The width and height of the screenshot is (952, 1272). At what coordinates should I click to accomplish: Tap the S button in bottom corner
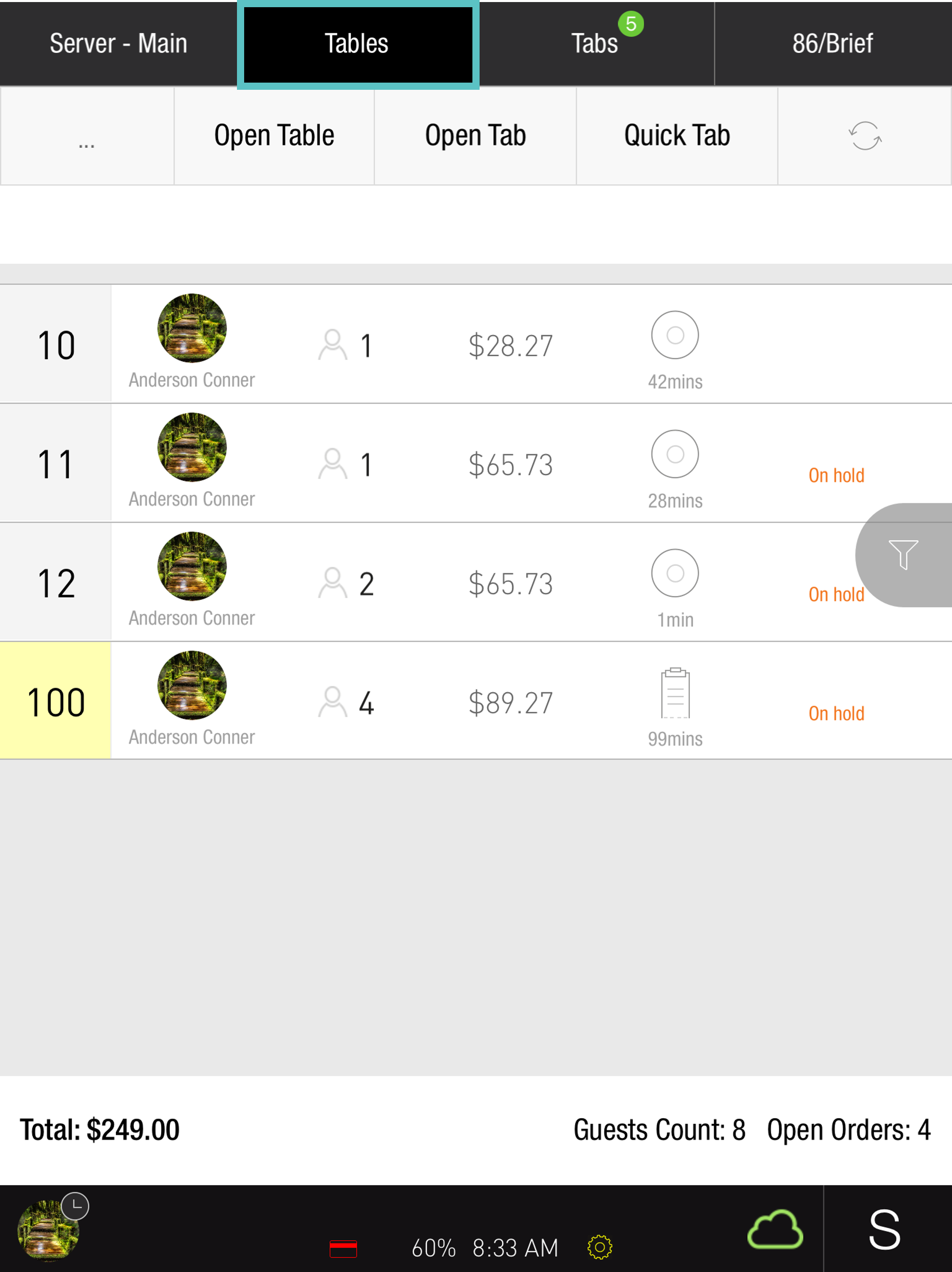tap(884, 1229)
